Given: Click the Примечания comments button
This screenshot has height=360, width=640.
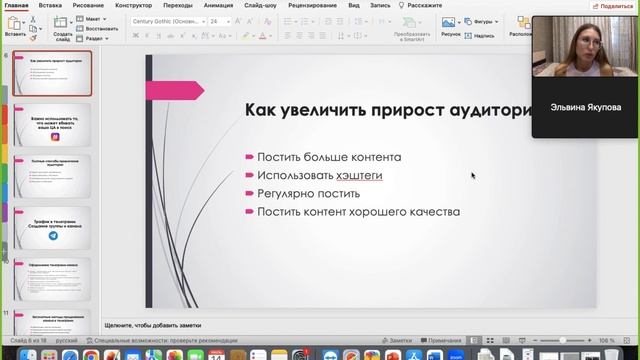Looking at the screenshot, I should (441, 340).
